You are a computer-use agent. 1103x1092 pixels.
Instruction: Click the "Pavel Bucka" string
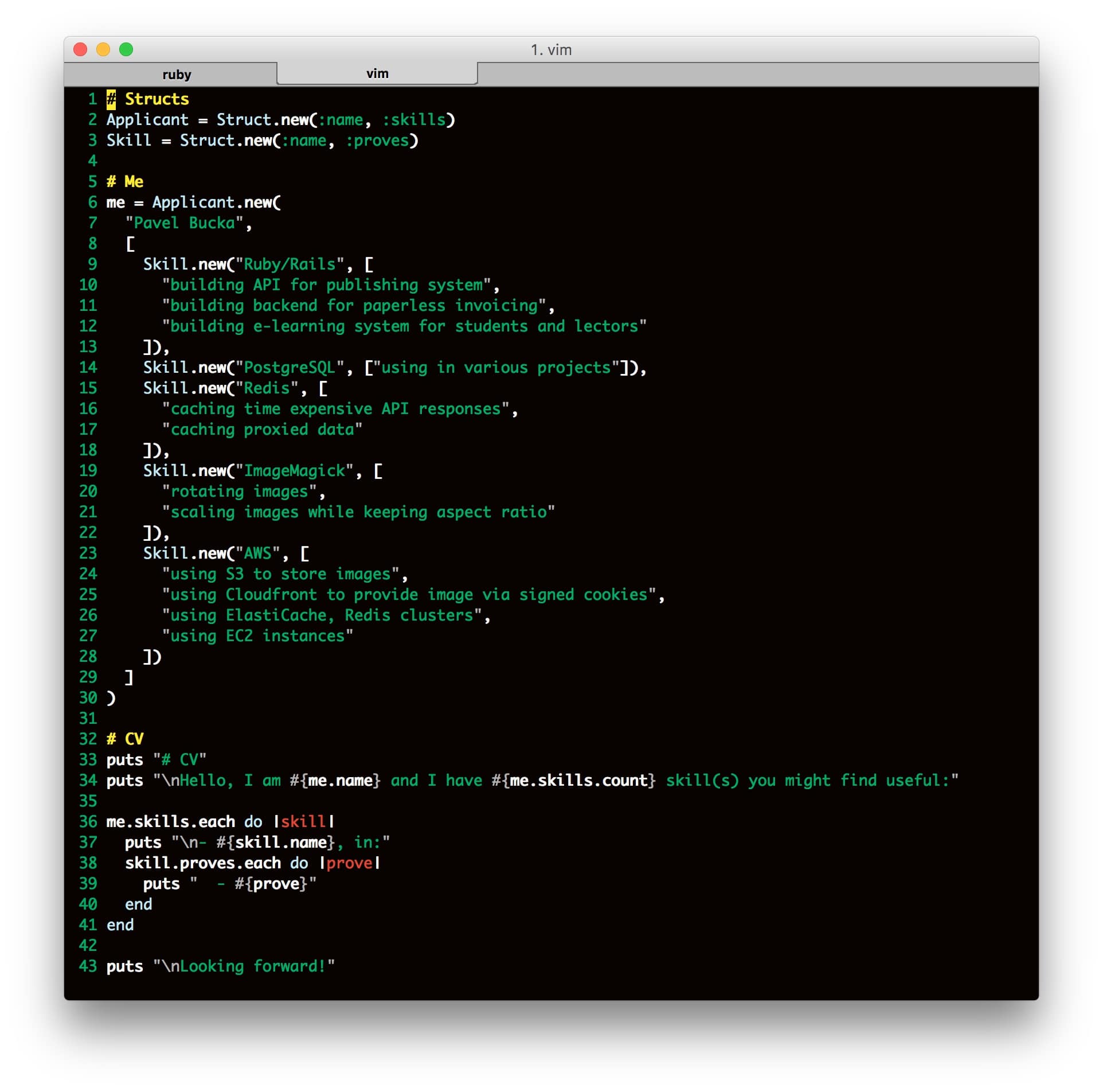tap(185, 223)
